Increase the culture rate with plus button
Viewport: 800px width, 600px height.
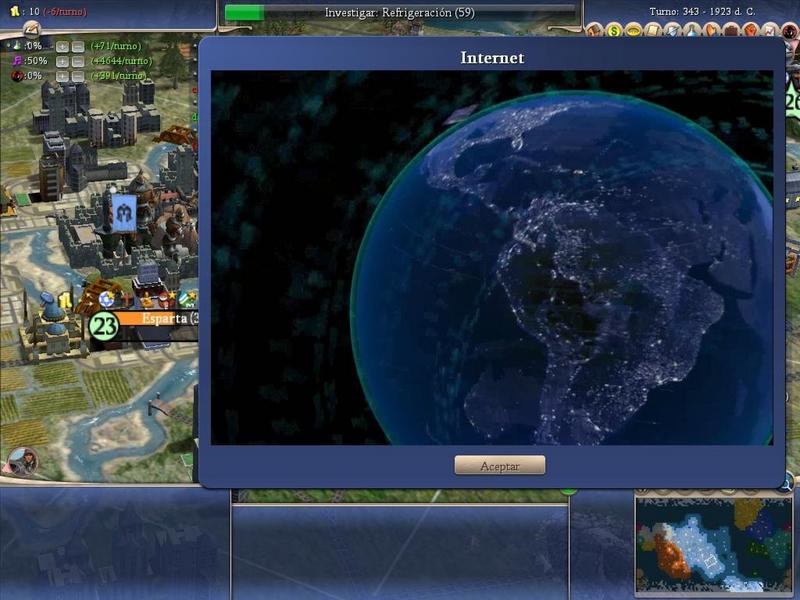(62, 61)
